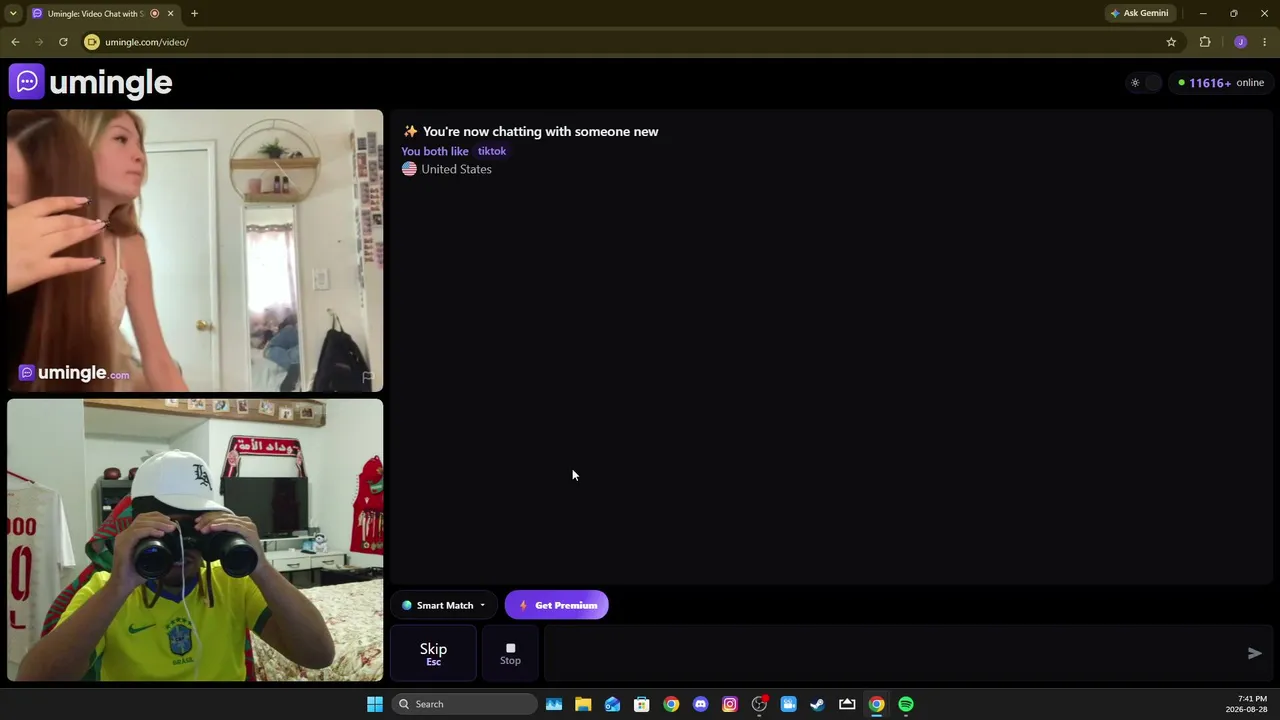Report the stranger using the flag icon
1280x720 pixels.
coord(368,377)
